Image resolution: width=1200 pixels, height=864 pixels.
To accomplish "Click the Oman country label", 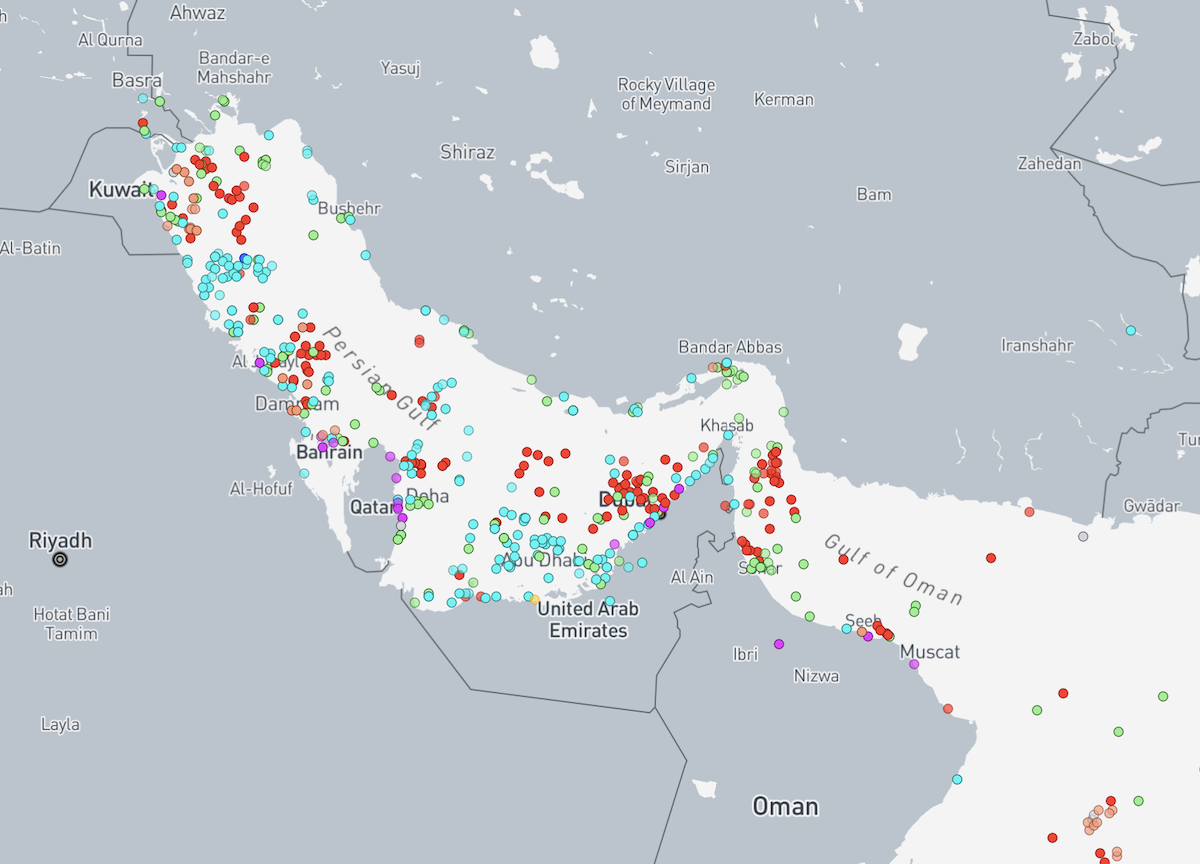I will click(x=785, y=806).
